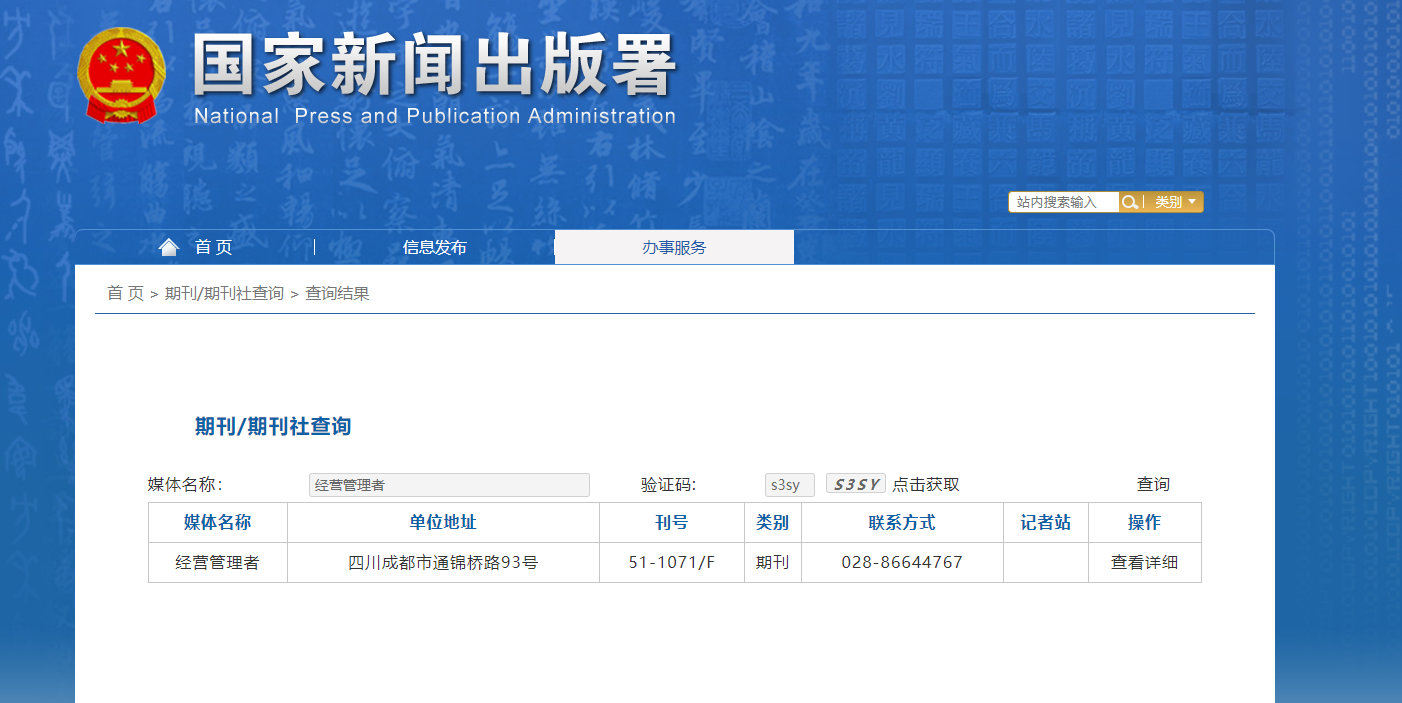Click 查询结果 breadcrumb text
This screenshot has height=703, width=1402.
337,293
